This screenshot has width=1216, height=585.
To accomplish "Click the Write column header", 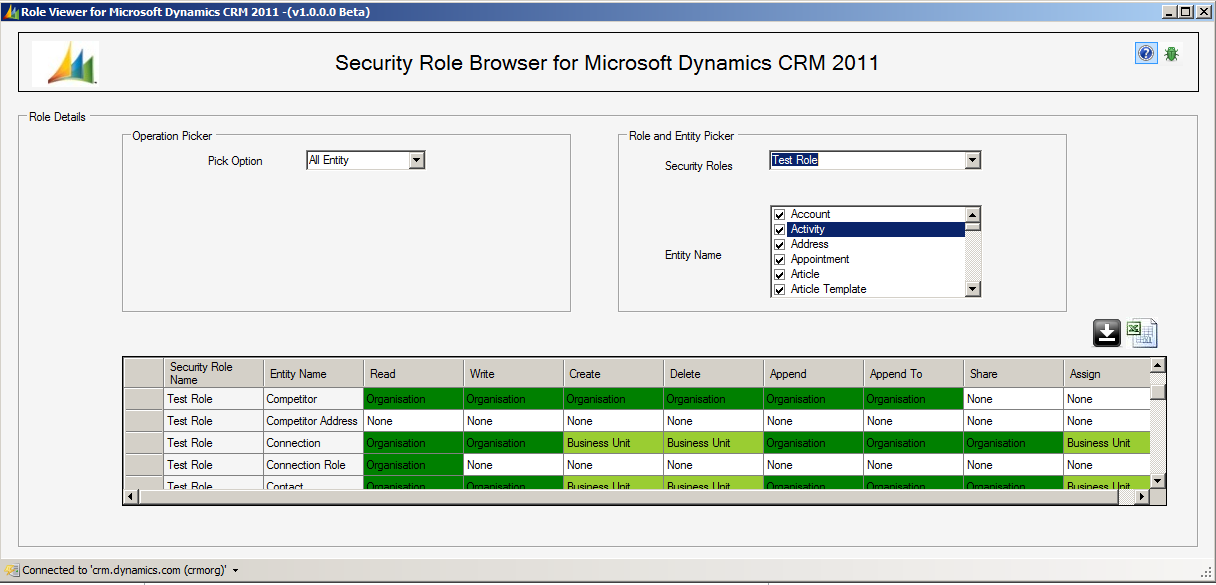I will point(513,373).
